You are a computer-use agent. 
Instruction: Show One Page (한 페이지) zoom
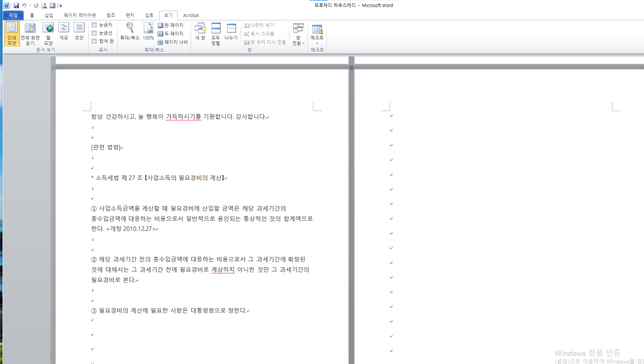pyautogui.click(x=170, y=25)
